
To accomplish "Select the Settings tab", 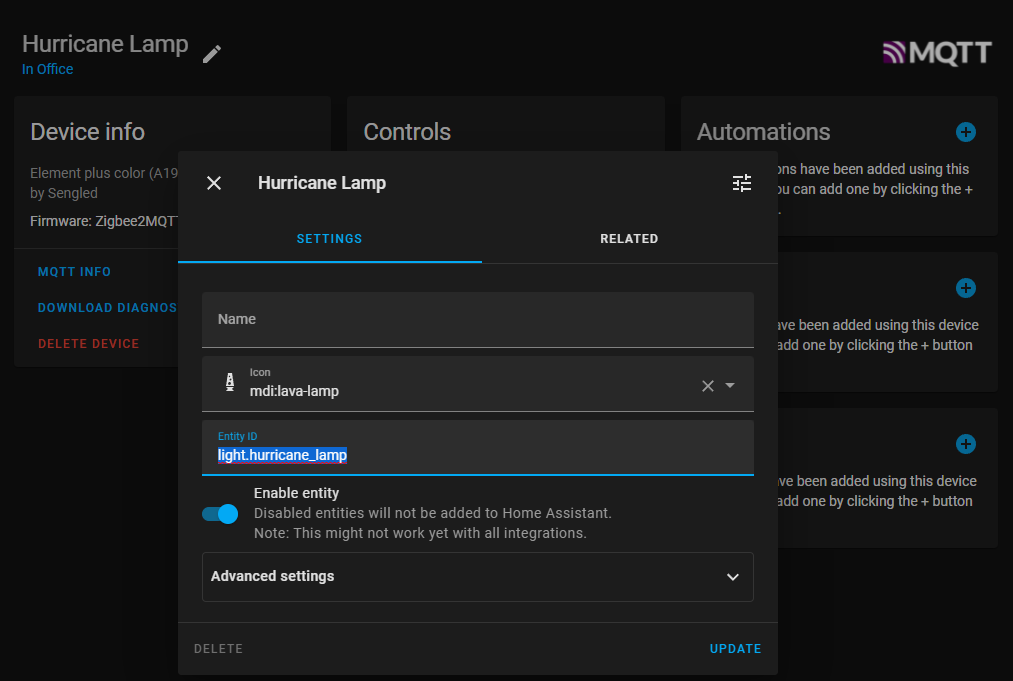I will tap(329, 239).
